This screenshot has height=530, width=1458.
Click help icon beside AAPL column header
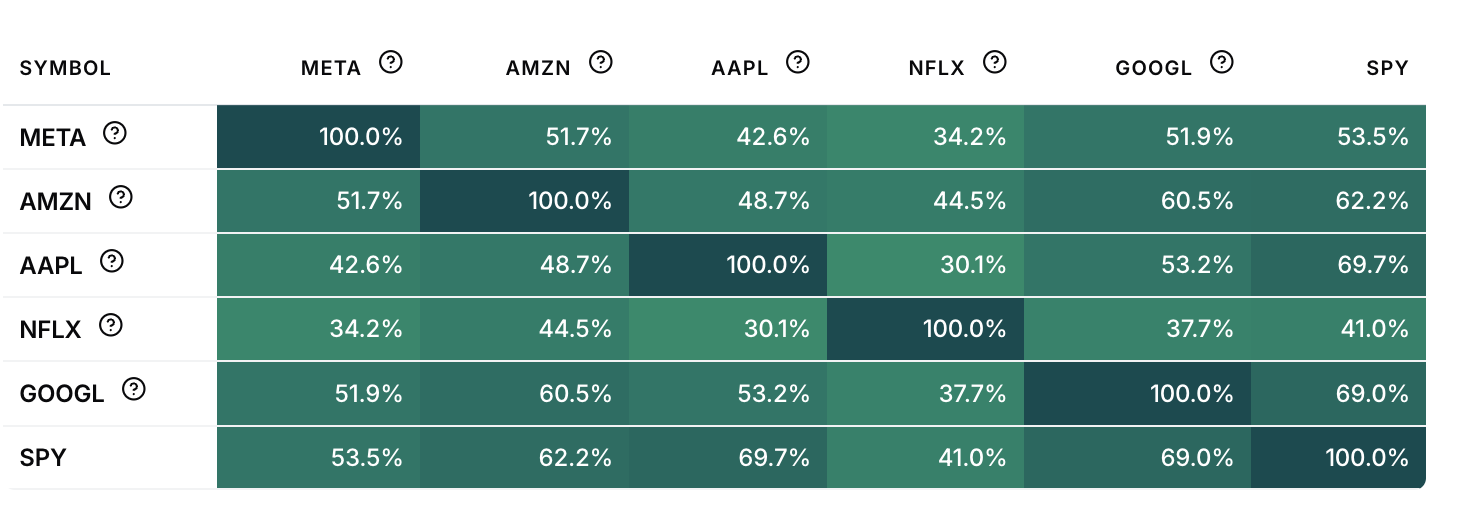coord(797,63)
